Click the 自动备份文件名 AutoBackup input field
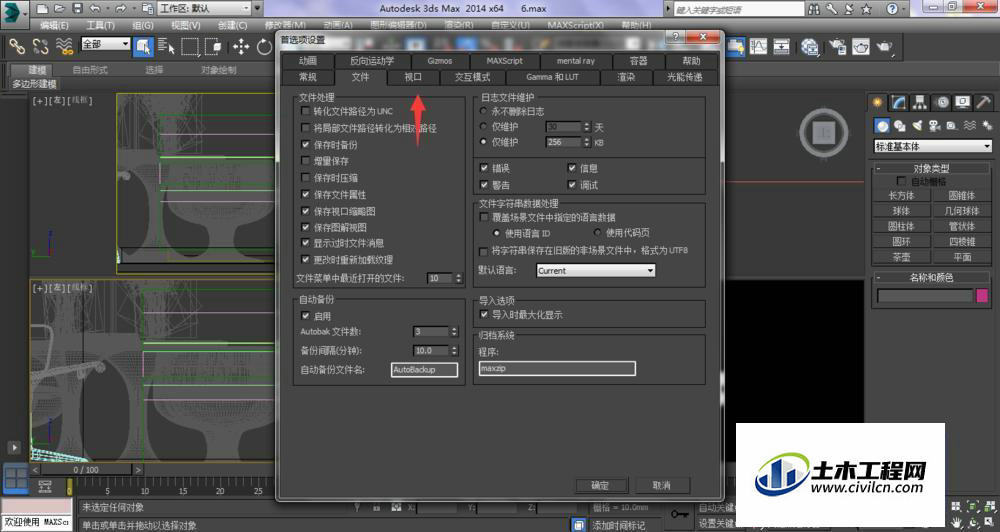Screen dimensions: 1000x532 [x=424, y=370]
